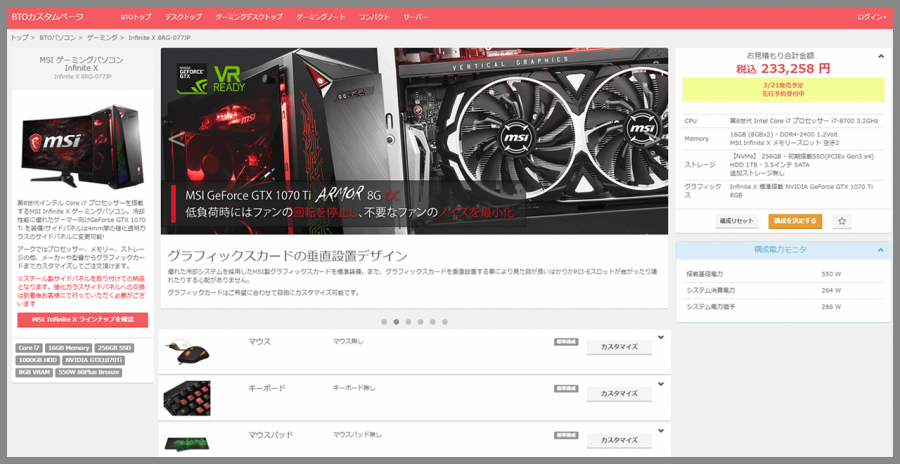
Task: Click 構成リセット button
Action: pyautogui.click(x=736, y=221)
